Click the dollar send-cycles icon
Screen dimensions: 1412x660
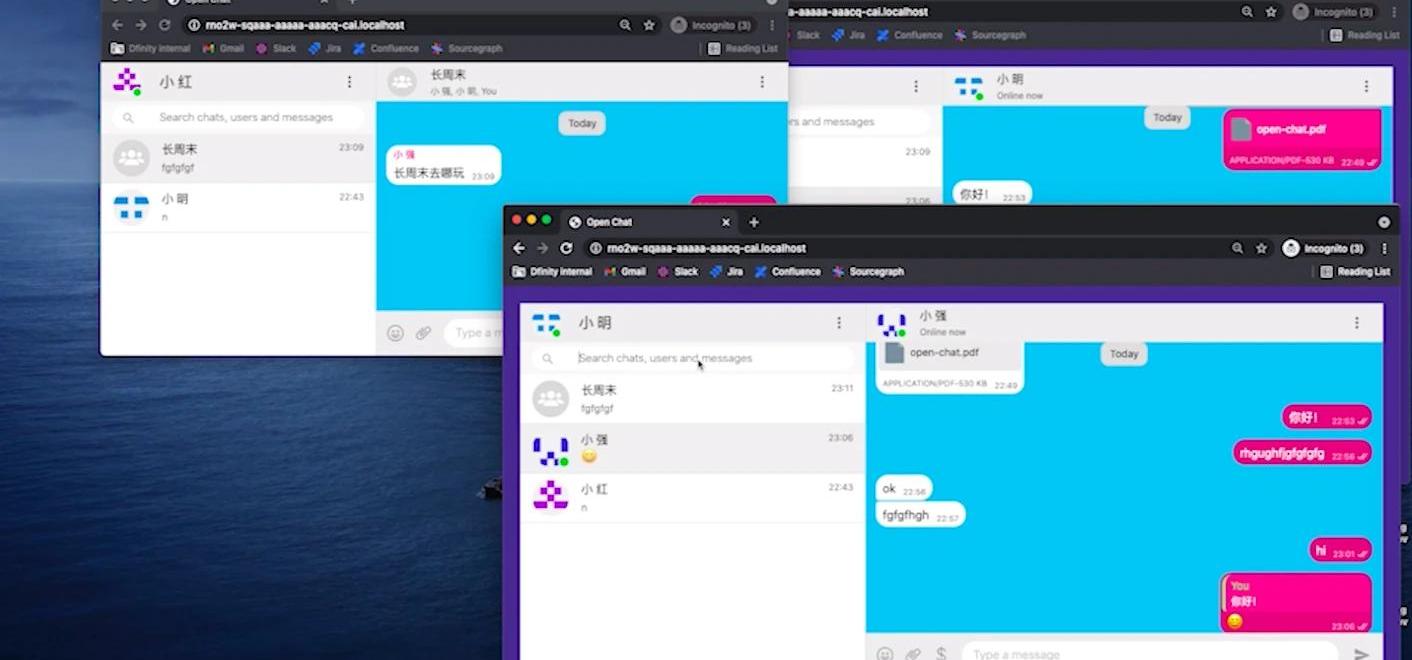[x=941, y=653]
